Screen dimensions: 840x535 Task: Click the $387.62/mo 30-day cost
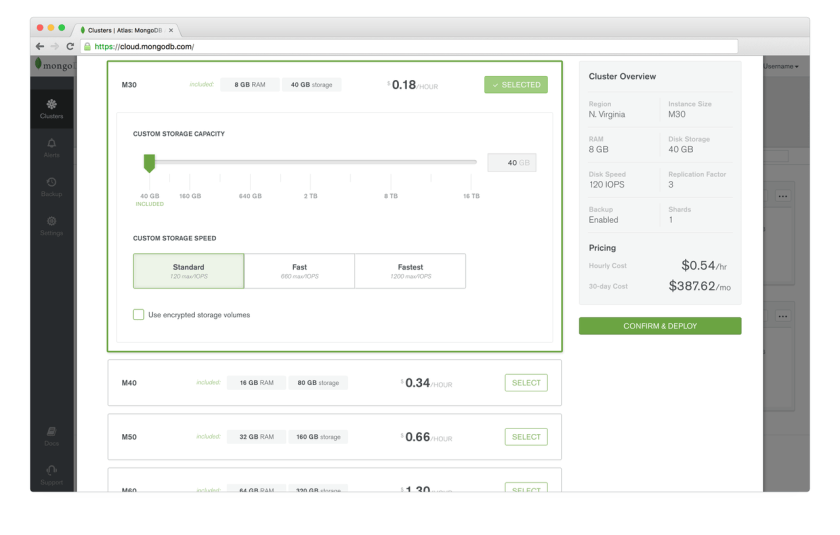point(700,286)
